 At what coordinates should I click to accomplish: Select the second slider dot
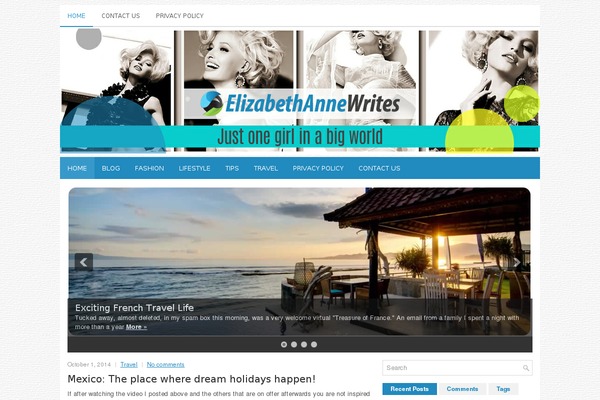pyautogui.click(x=294, y=344)
